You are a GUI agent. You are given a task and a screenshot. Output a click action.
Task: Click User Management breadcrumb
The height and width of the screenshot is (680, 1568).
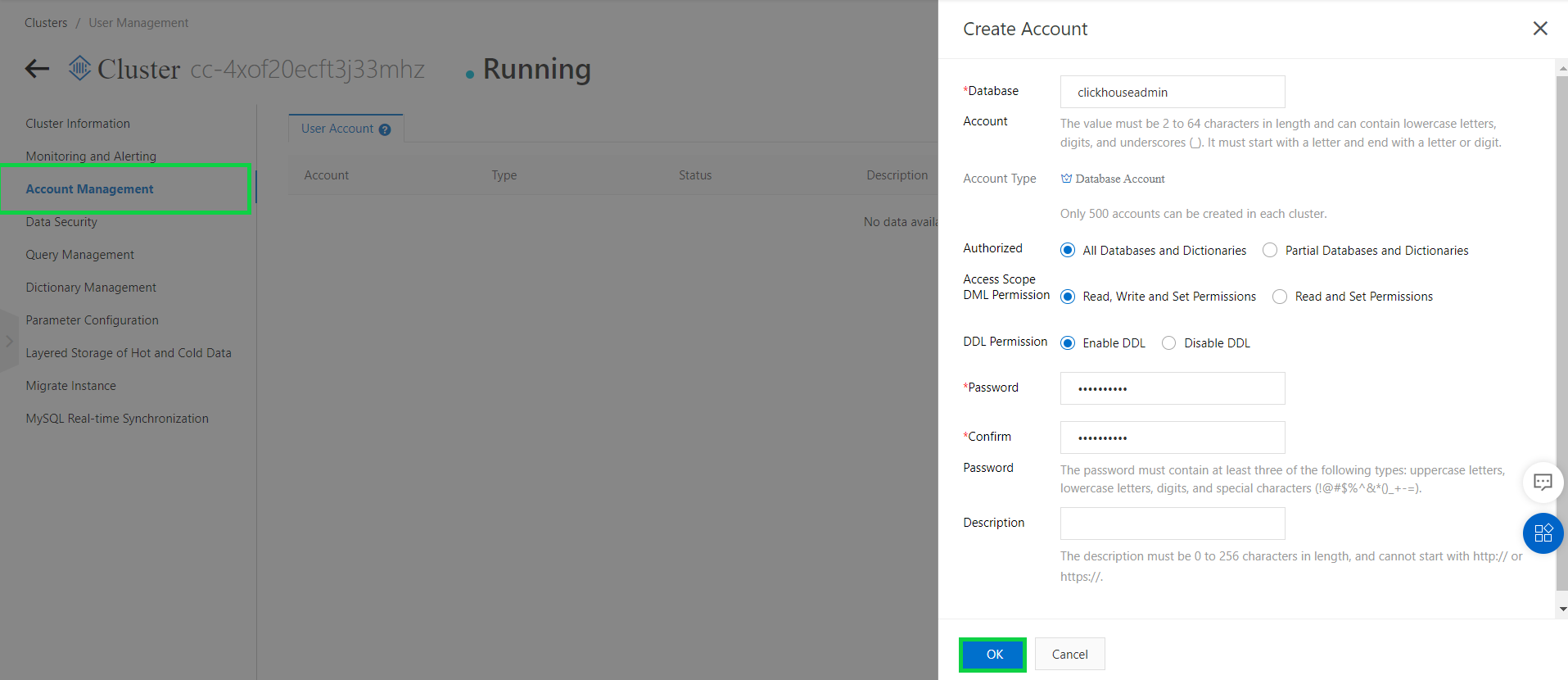click(x=138, y=23)
